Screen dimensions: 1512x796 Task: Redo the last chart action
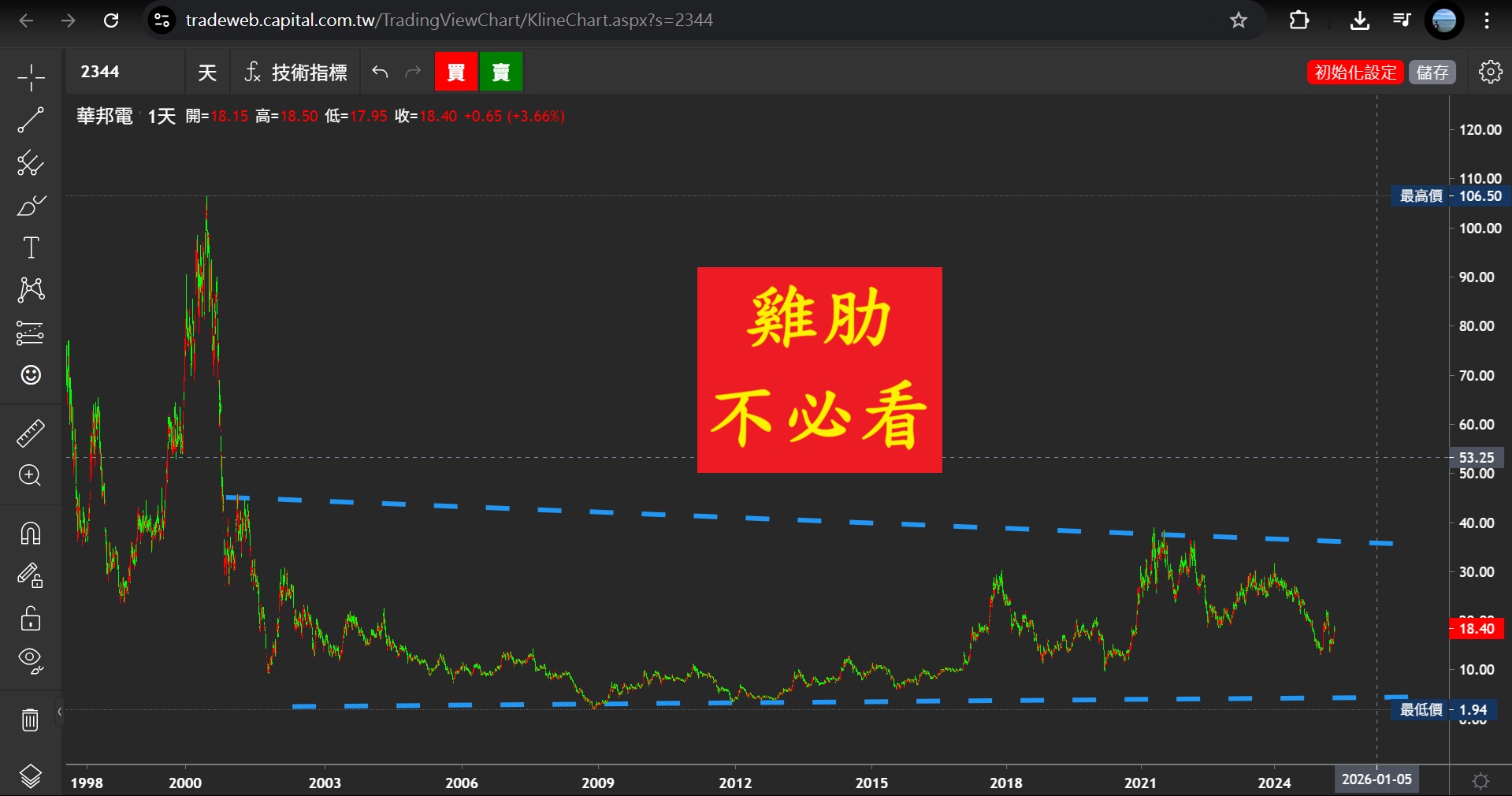(413, 73)
